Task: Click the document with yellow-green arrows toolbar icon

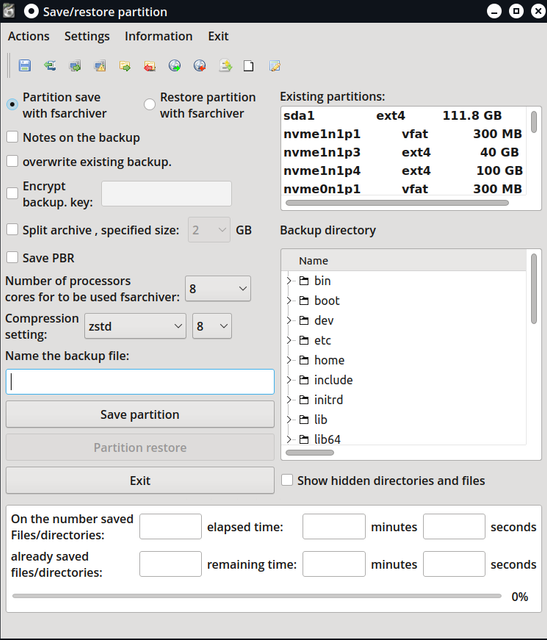Action: (x=225, y=66)
